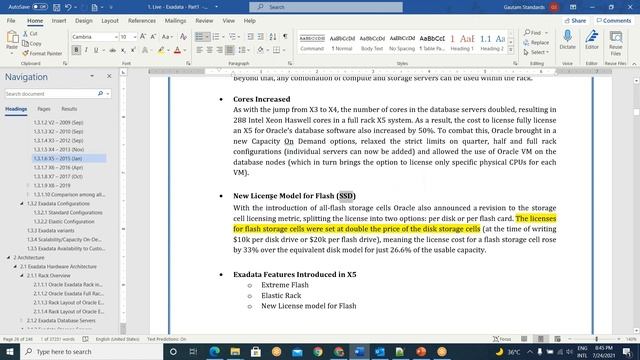Click the Borders icon

[x=276, y=50]
